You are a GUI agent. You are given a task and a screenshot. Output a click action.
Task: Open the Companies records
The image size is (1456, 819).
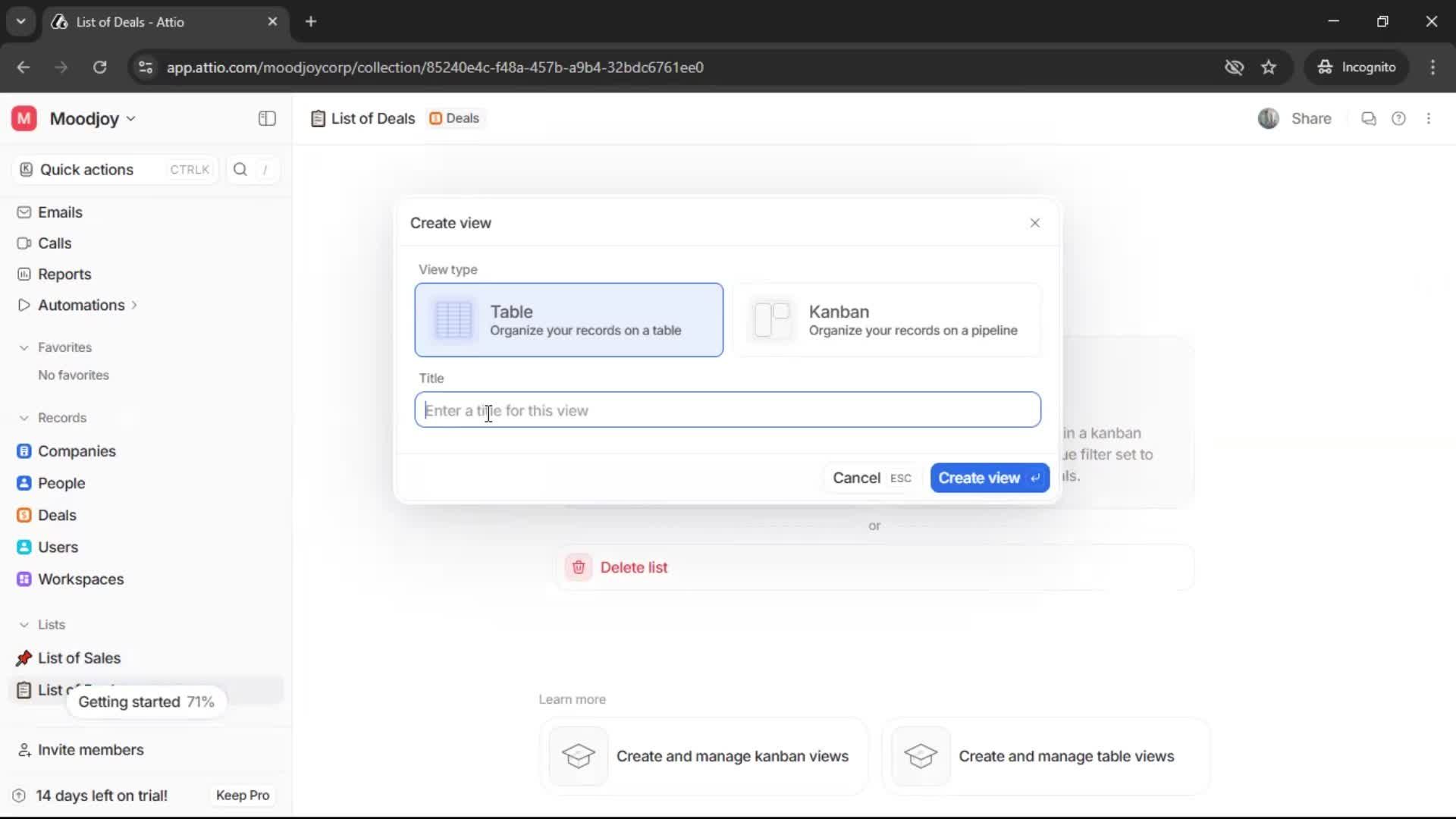pyautogui.click(x=77, y=451)
